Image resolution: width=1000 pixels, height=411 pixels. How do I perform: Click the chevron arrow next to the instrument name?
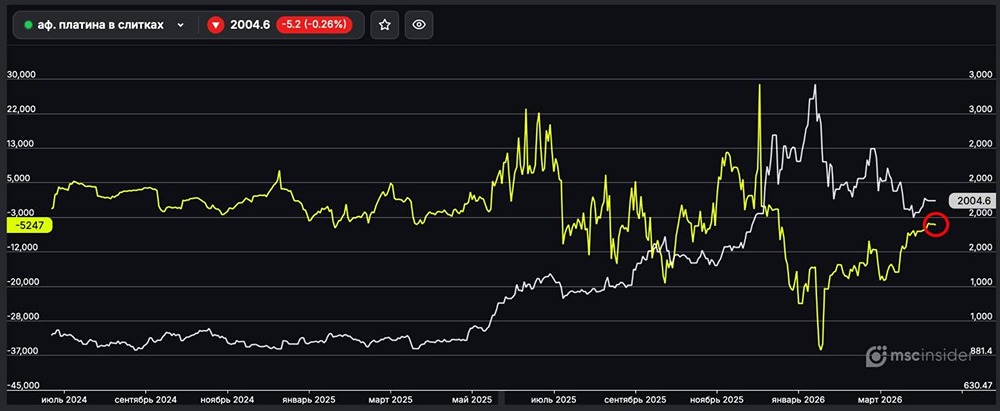point(180,25)
